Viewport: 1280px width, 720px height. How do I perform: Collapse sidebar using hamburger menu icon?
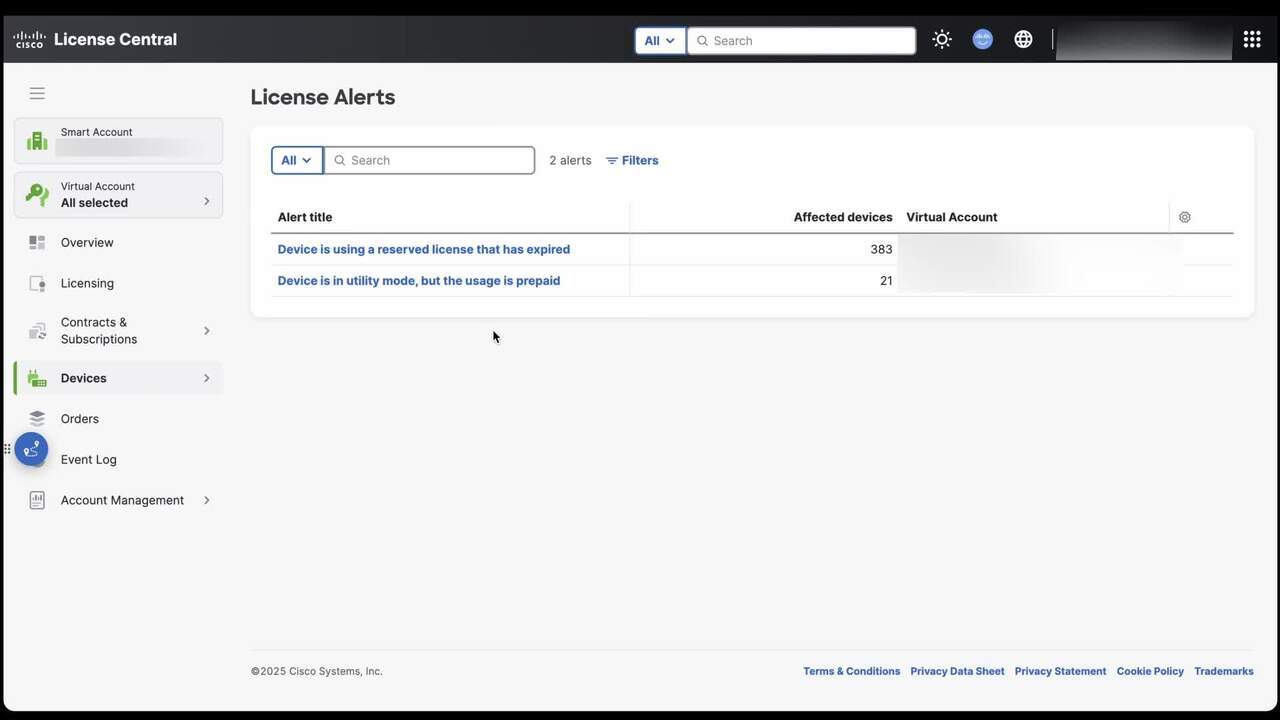(37, 94)
